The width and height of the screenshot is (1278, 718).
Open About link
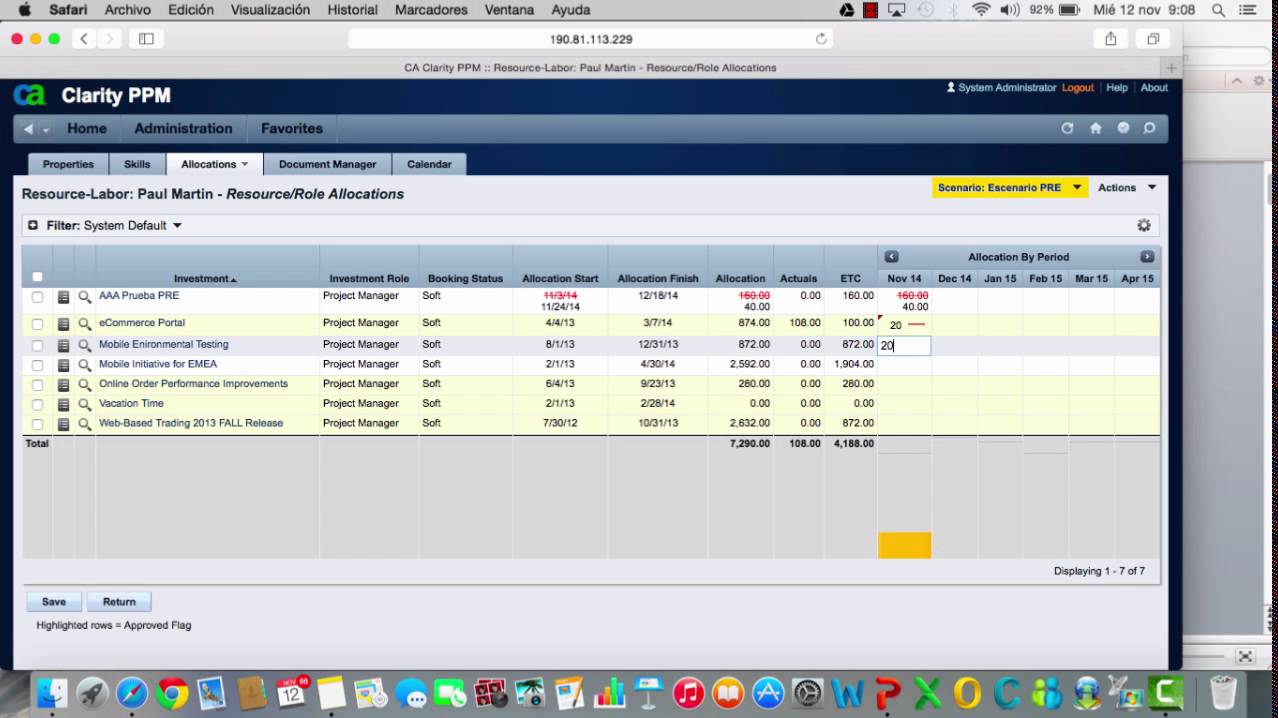(1154, 88)
